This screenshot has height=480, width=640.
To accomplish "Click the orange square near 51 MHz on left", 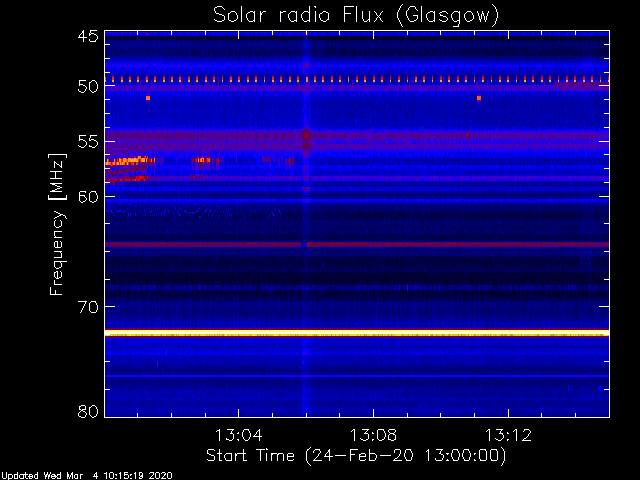I will pos(148,98).
